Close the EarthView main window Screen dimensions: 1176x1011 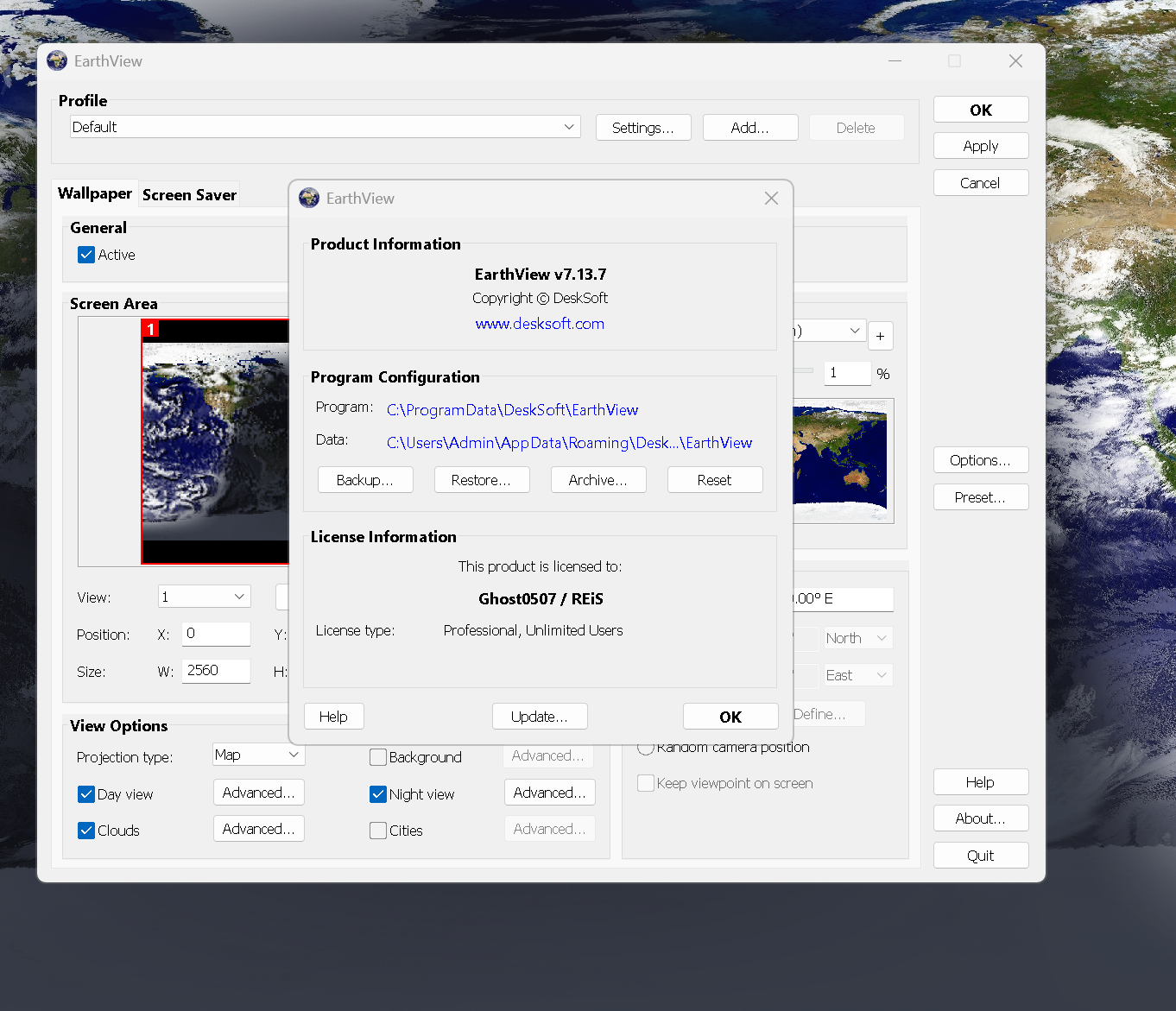(x=1015, y=61)
